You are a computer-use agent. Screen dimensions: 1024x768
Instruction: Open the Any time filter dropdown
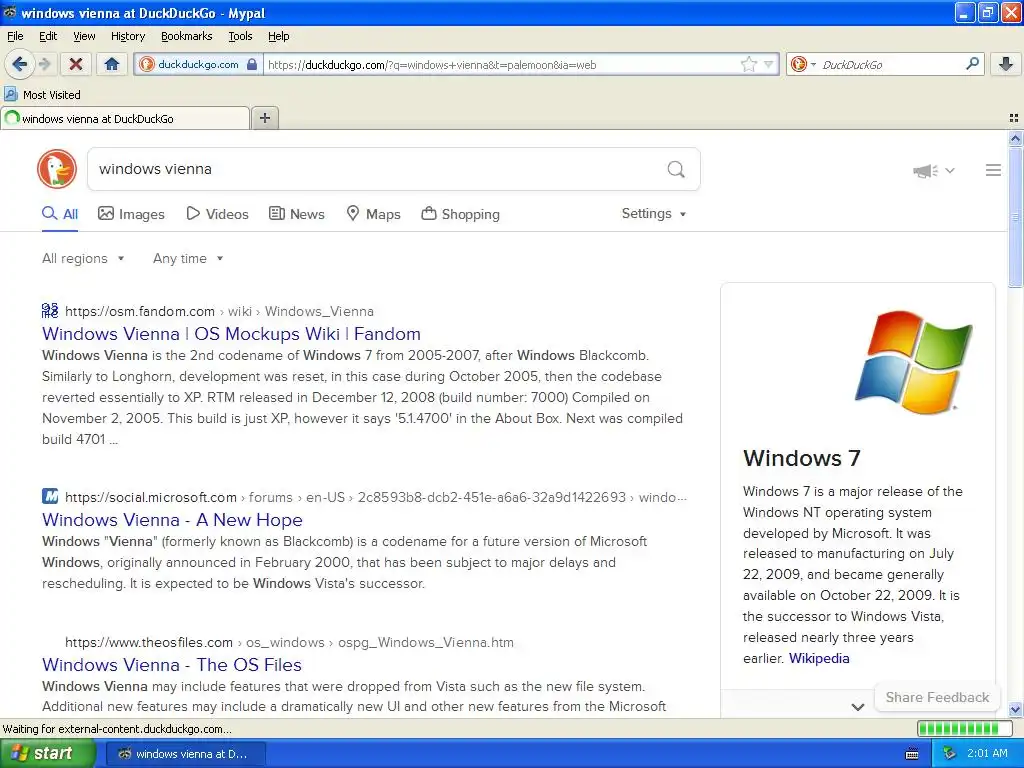[188, 259]
